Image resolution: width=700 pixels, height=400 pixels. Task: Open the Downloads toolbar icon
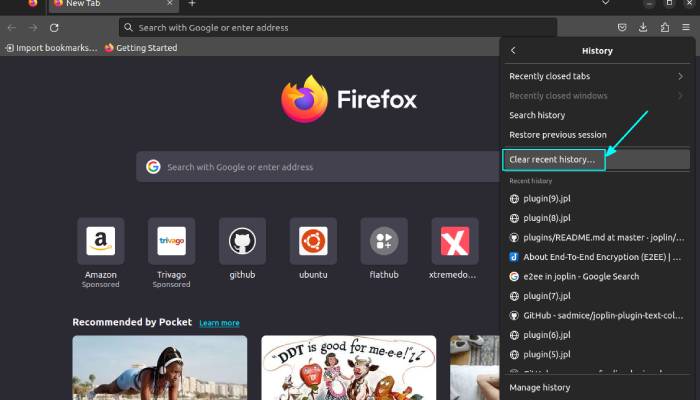point(643,27)
